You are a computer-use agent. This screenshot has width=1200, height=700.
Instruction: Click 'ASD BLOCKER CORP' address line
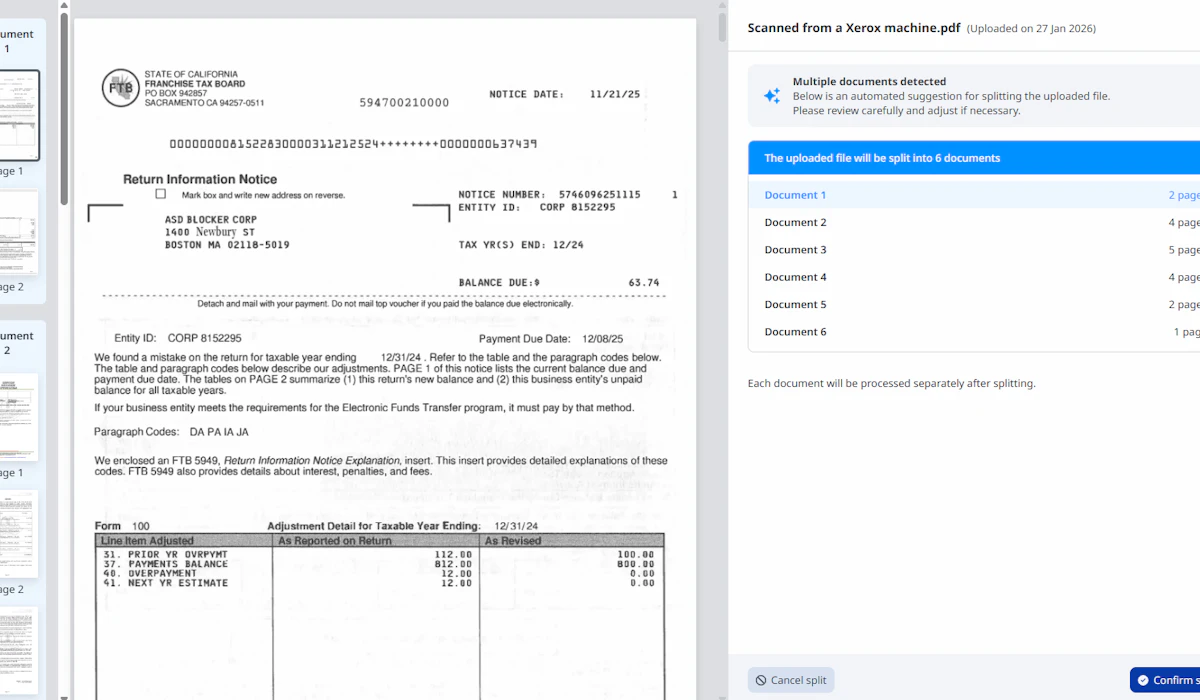[x=211, y=219]
